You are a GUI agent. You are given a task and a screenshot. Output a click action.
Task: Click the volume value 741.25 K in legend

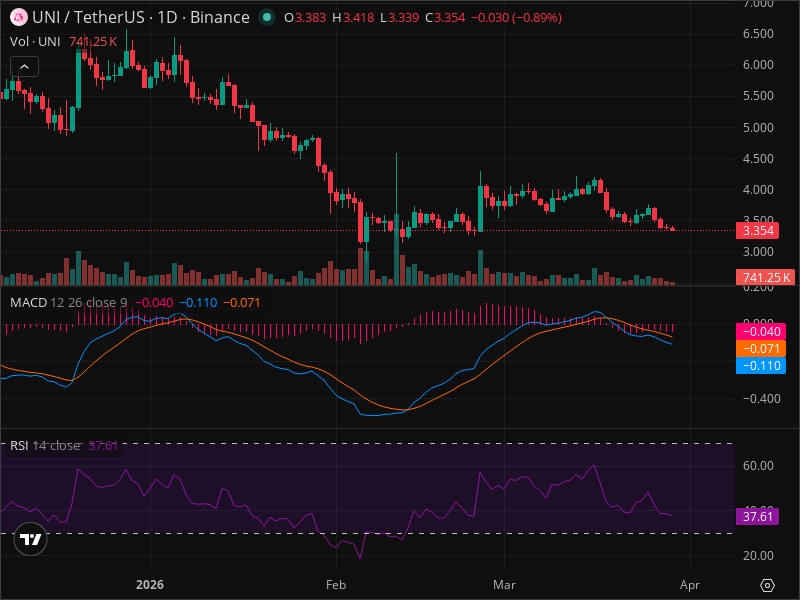pyautogui.click(x=93, y=42)
